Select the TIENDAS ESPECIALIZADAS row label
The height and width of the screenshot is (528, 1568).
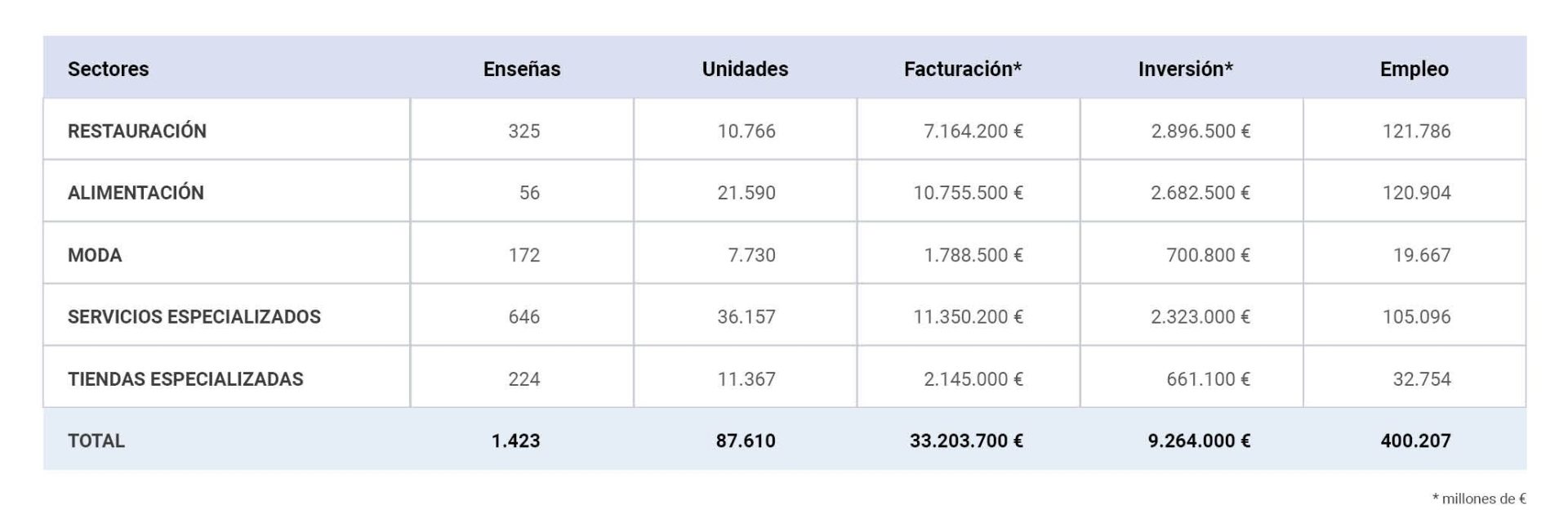click(x=185, y=379)
